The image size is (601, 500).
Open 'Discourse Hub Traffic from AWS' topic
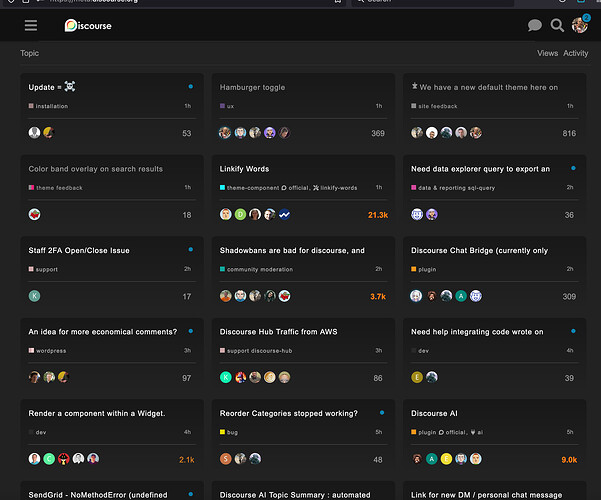[x=278, y=332]
